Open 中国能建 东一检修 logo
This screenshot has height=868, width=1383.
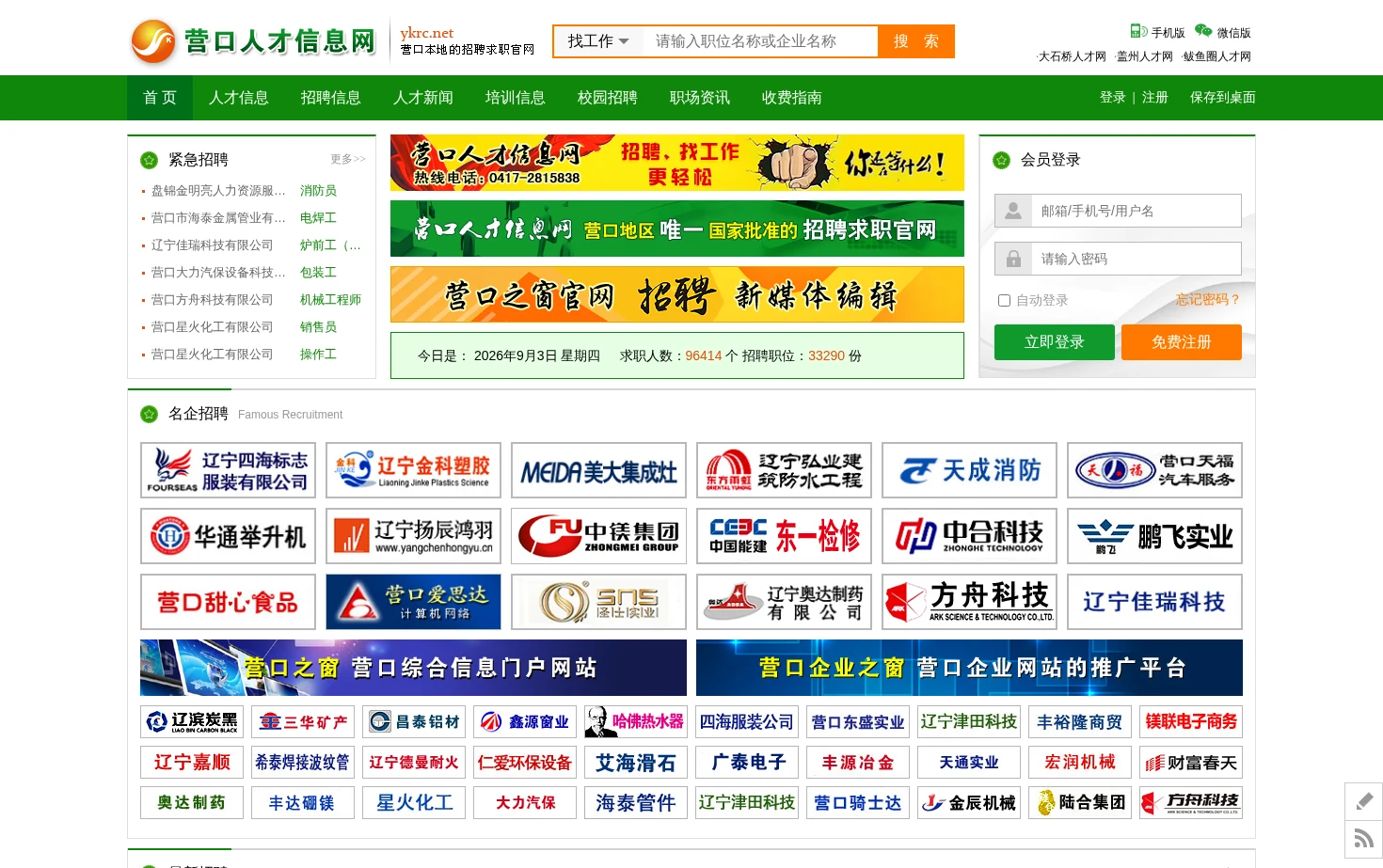(784, 536)
